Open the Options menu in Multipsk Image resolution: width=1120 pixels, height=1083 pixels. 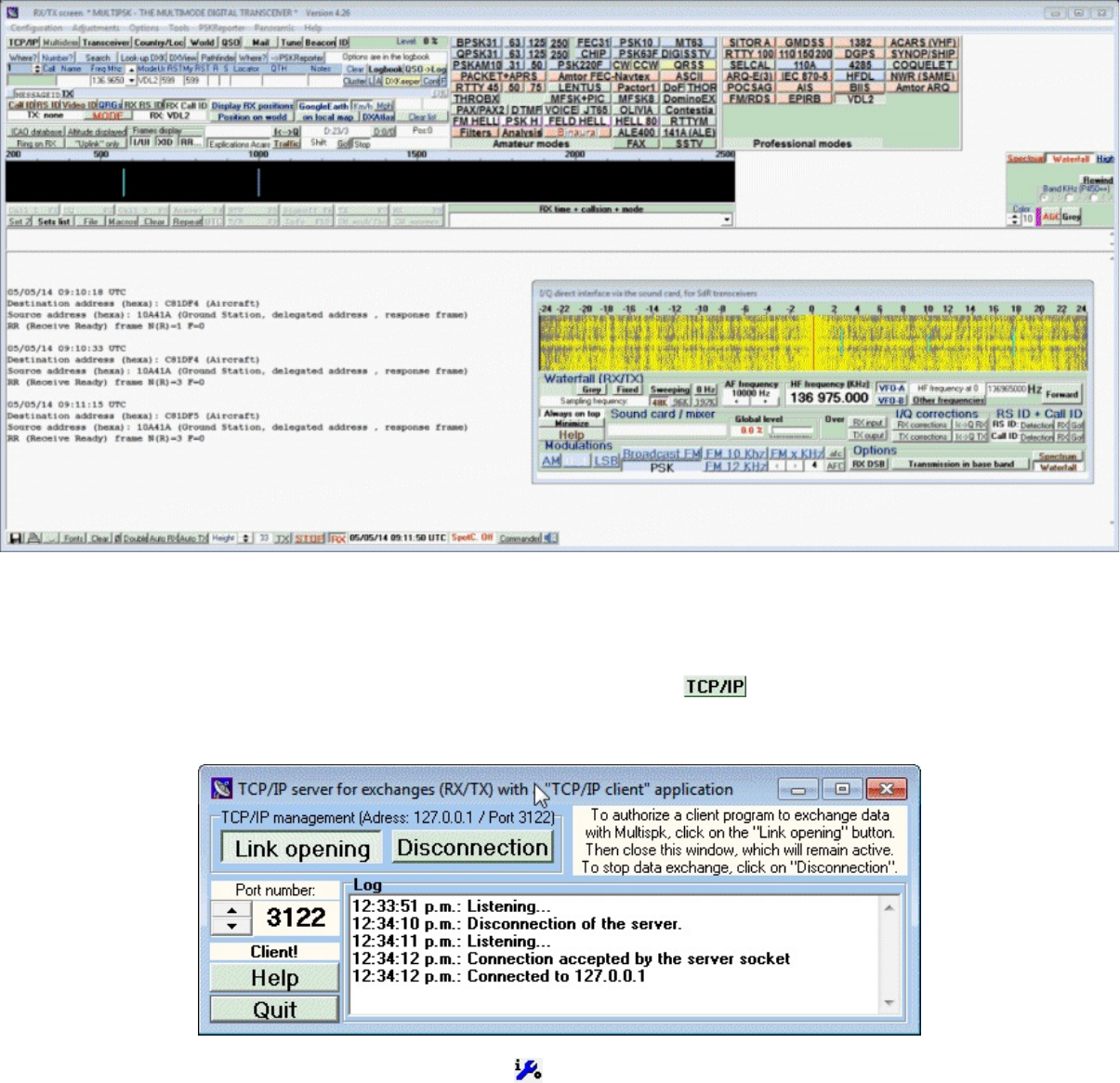pos(144,28)
